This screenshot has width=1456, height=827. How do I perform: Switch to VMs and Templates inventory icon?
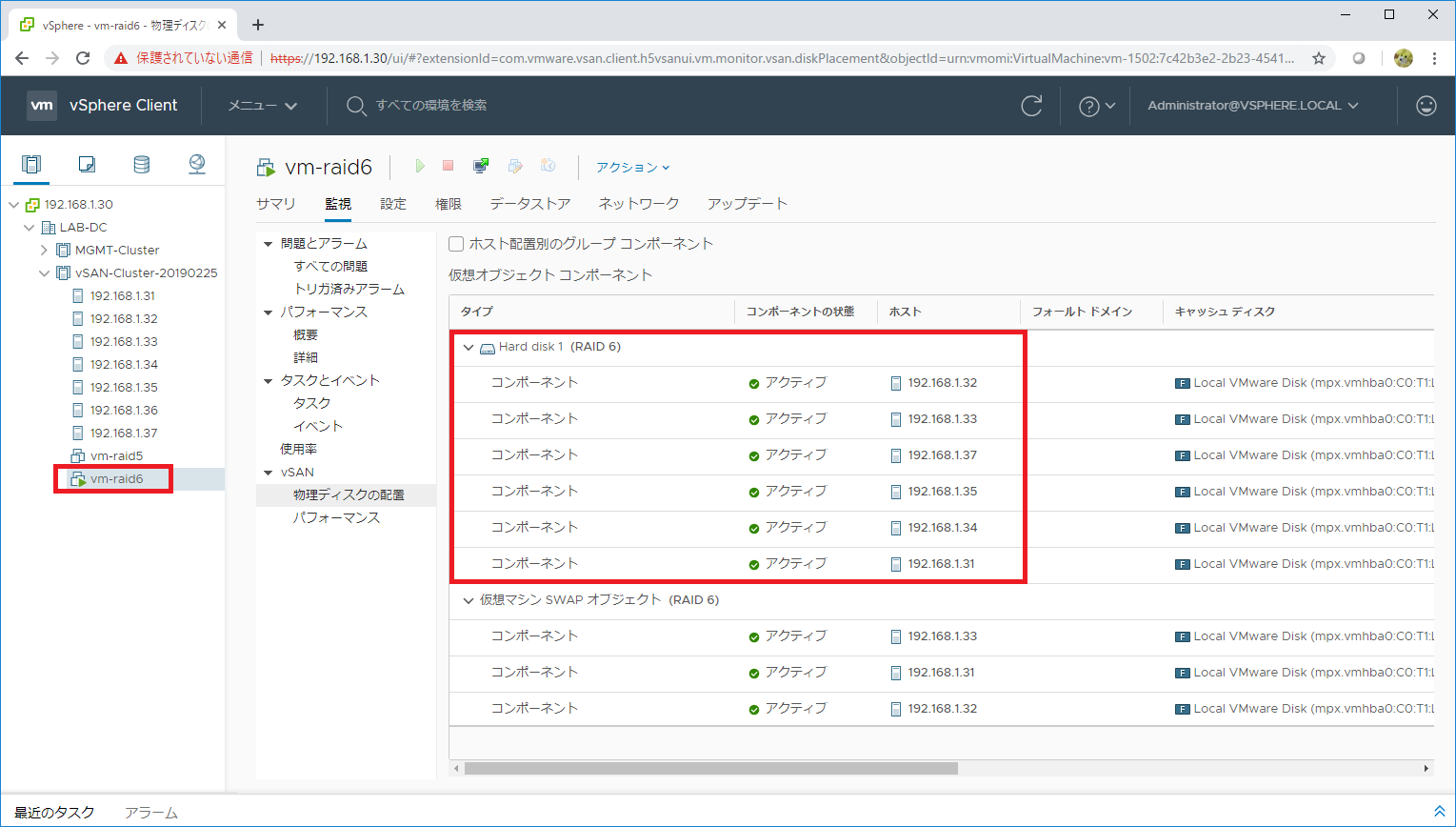87,164
